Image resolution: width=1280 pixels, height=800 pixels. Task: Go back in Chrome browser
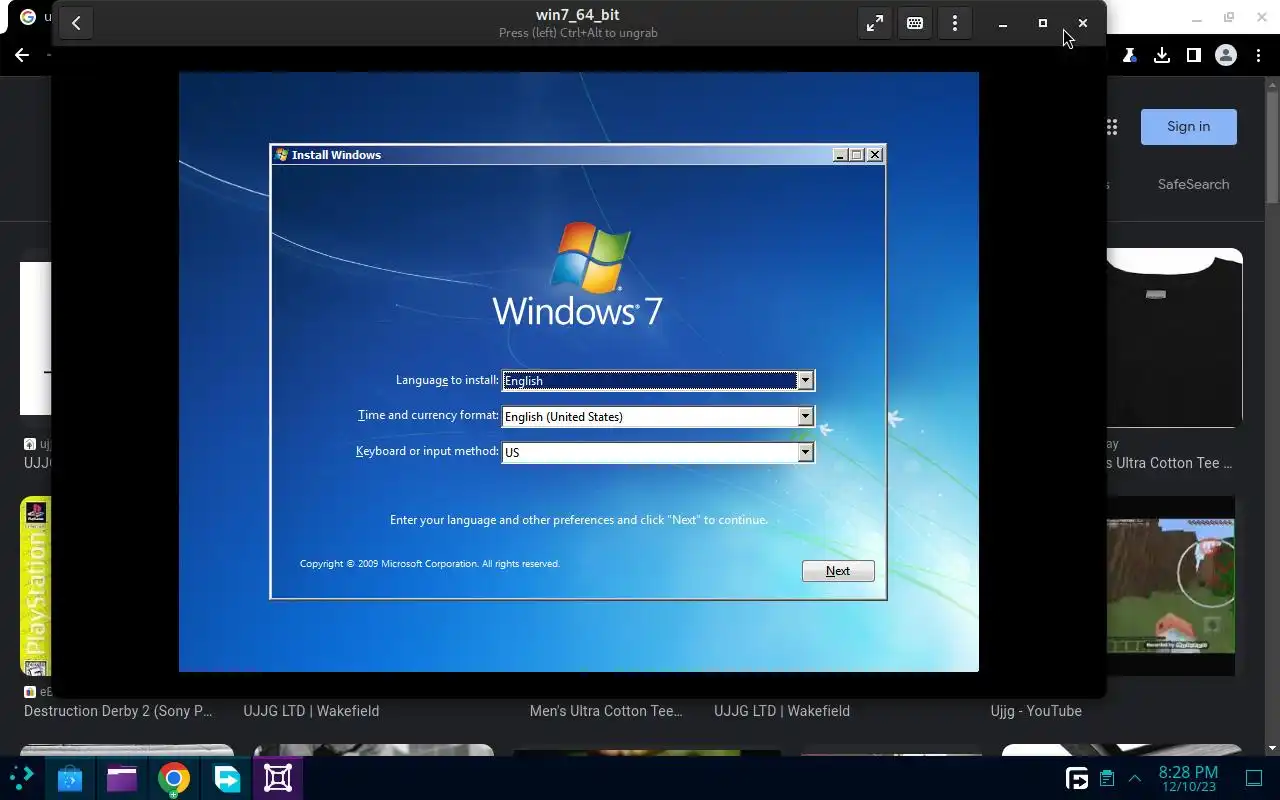pos(22,56)
